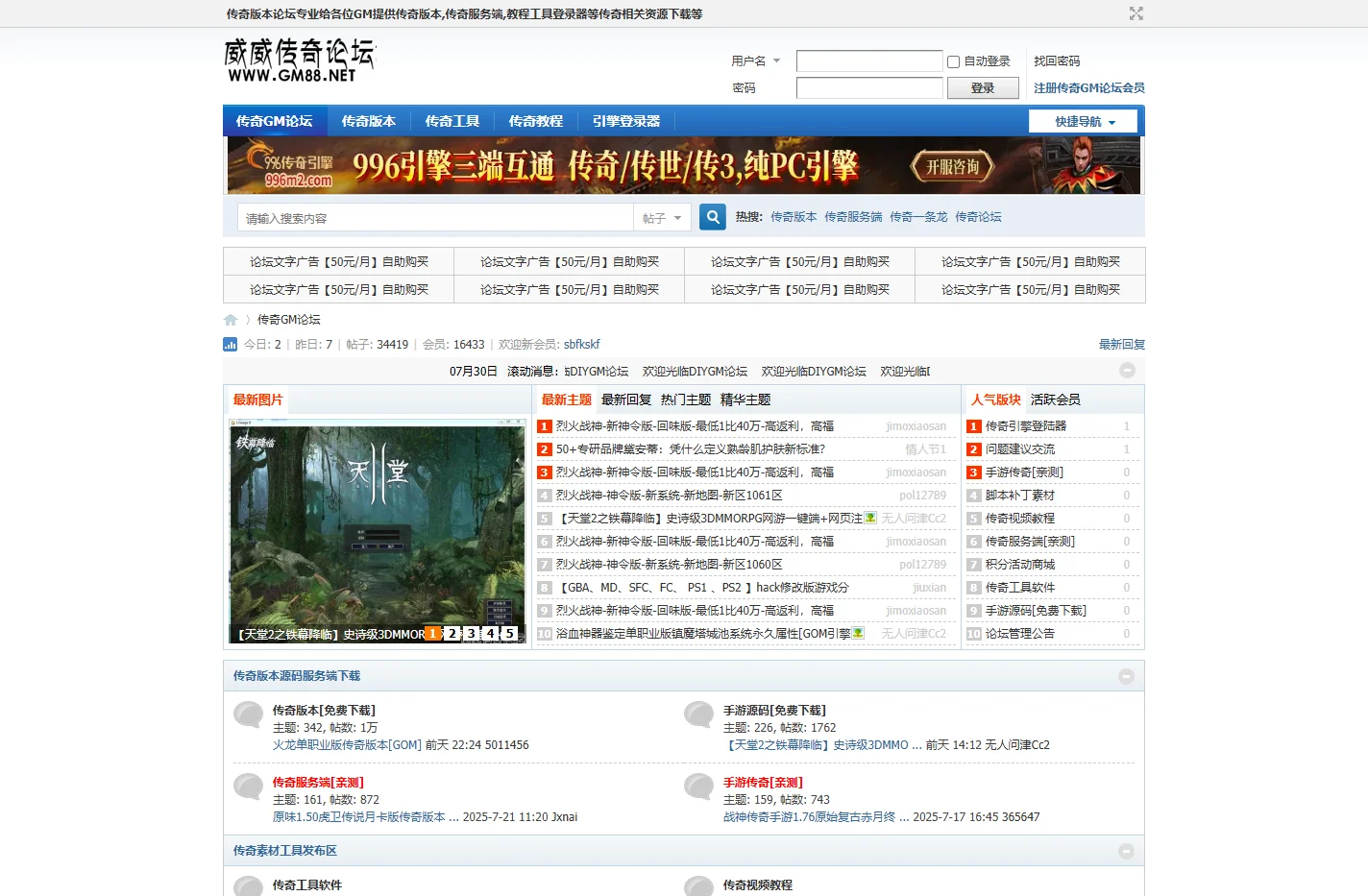Click the 传奇视频教程 forum bubble icon
This screenshot has width=1368, height=896.
698,886
